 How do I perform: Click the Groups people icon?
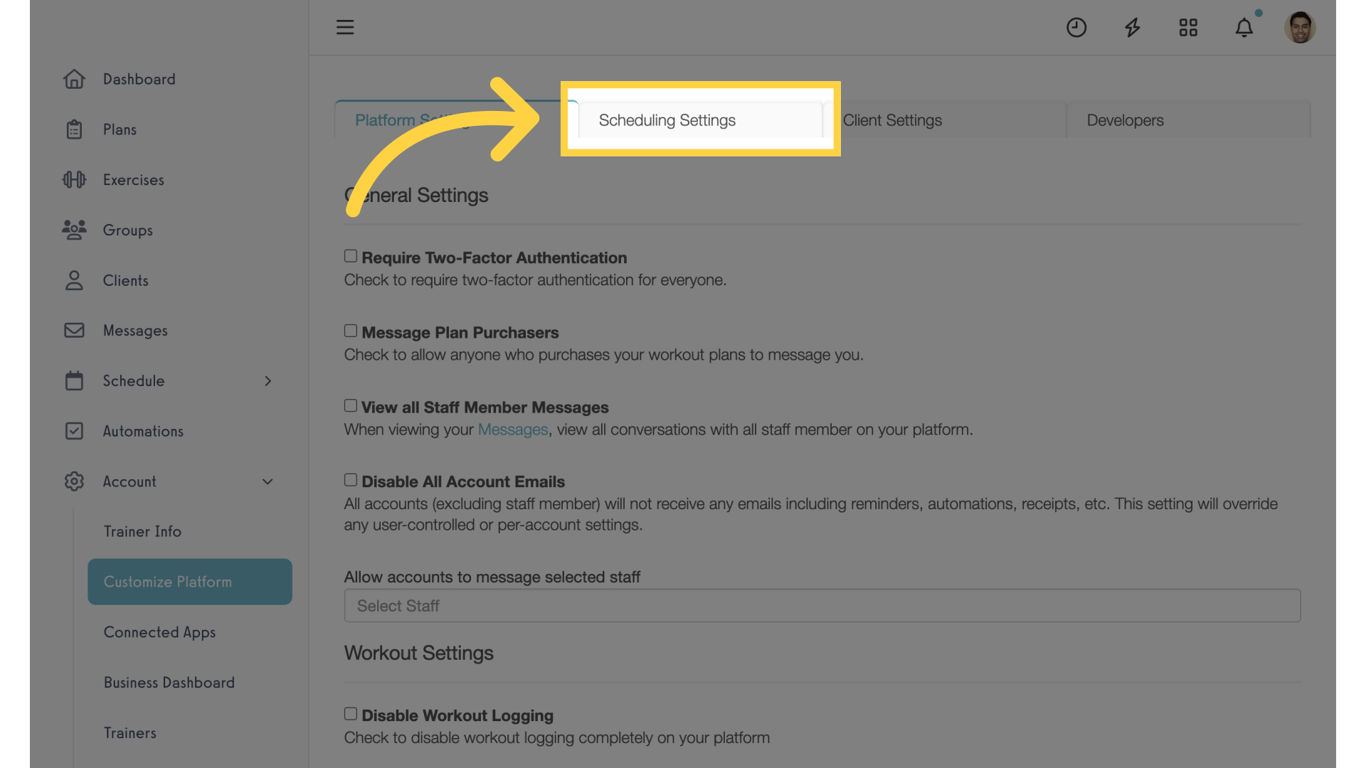(74, 229)
